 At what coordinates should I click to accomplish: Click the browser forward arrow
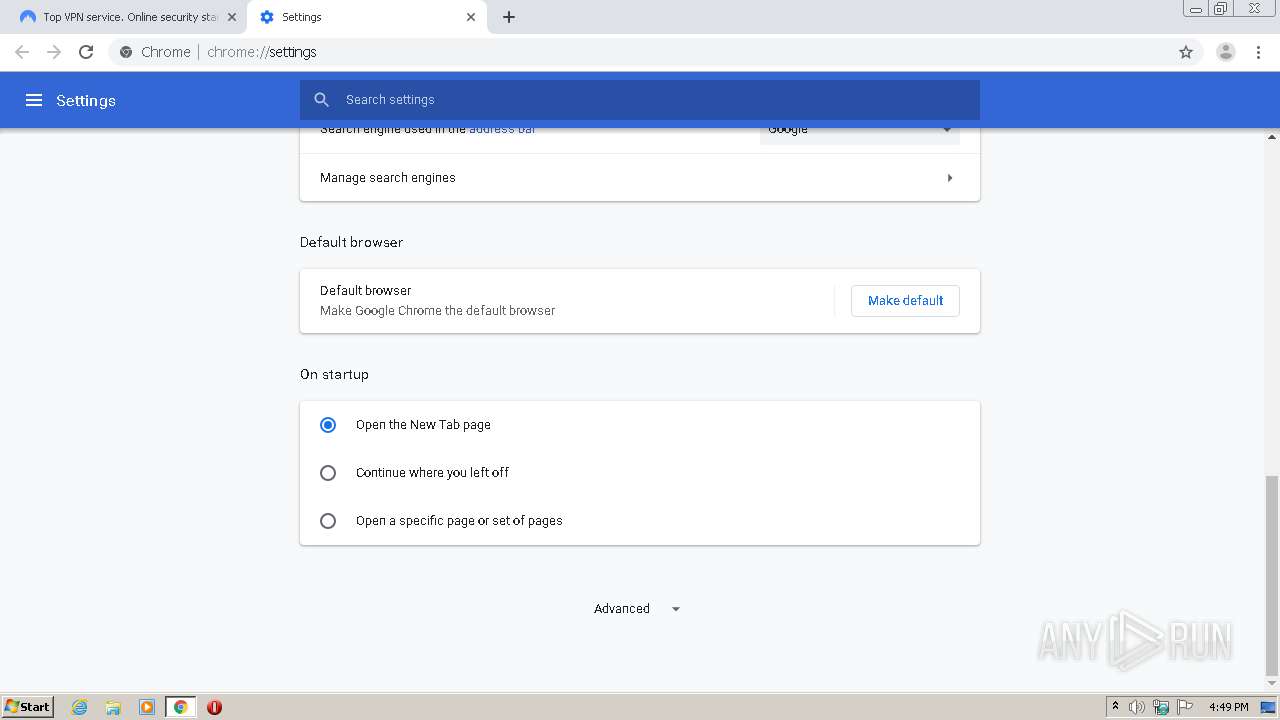click(x=54, y=52)
